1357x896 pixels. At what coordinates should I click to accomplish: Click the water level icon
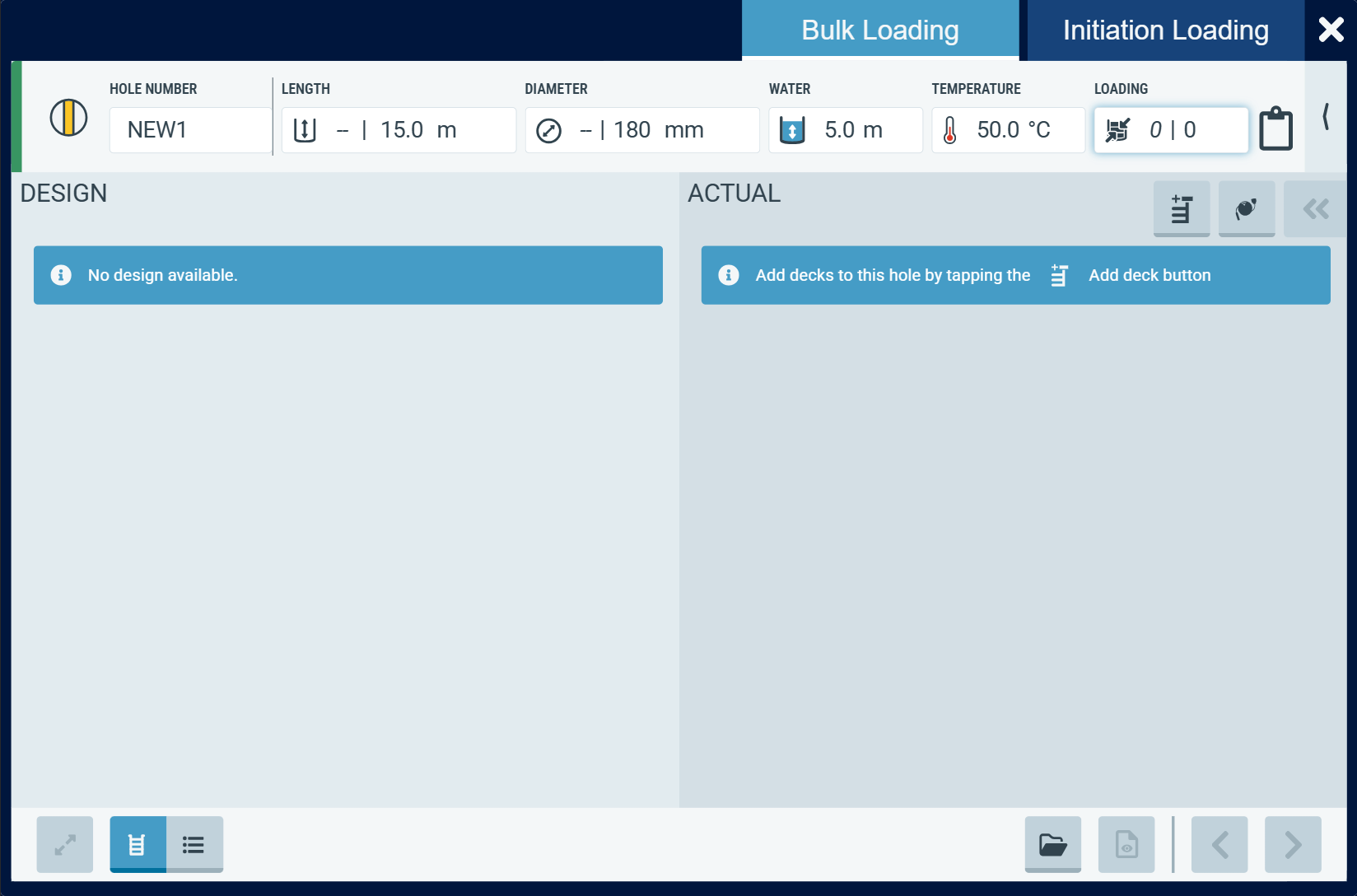792,130
